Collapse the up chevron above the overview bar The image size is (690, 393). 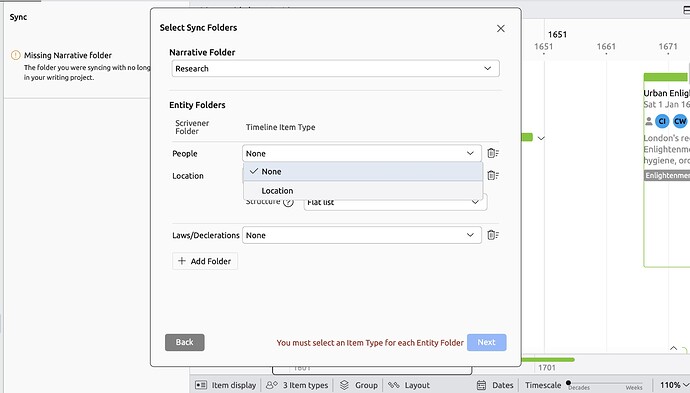click(x=673, y=348)
